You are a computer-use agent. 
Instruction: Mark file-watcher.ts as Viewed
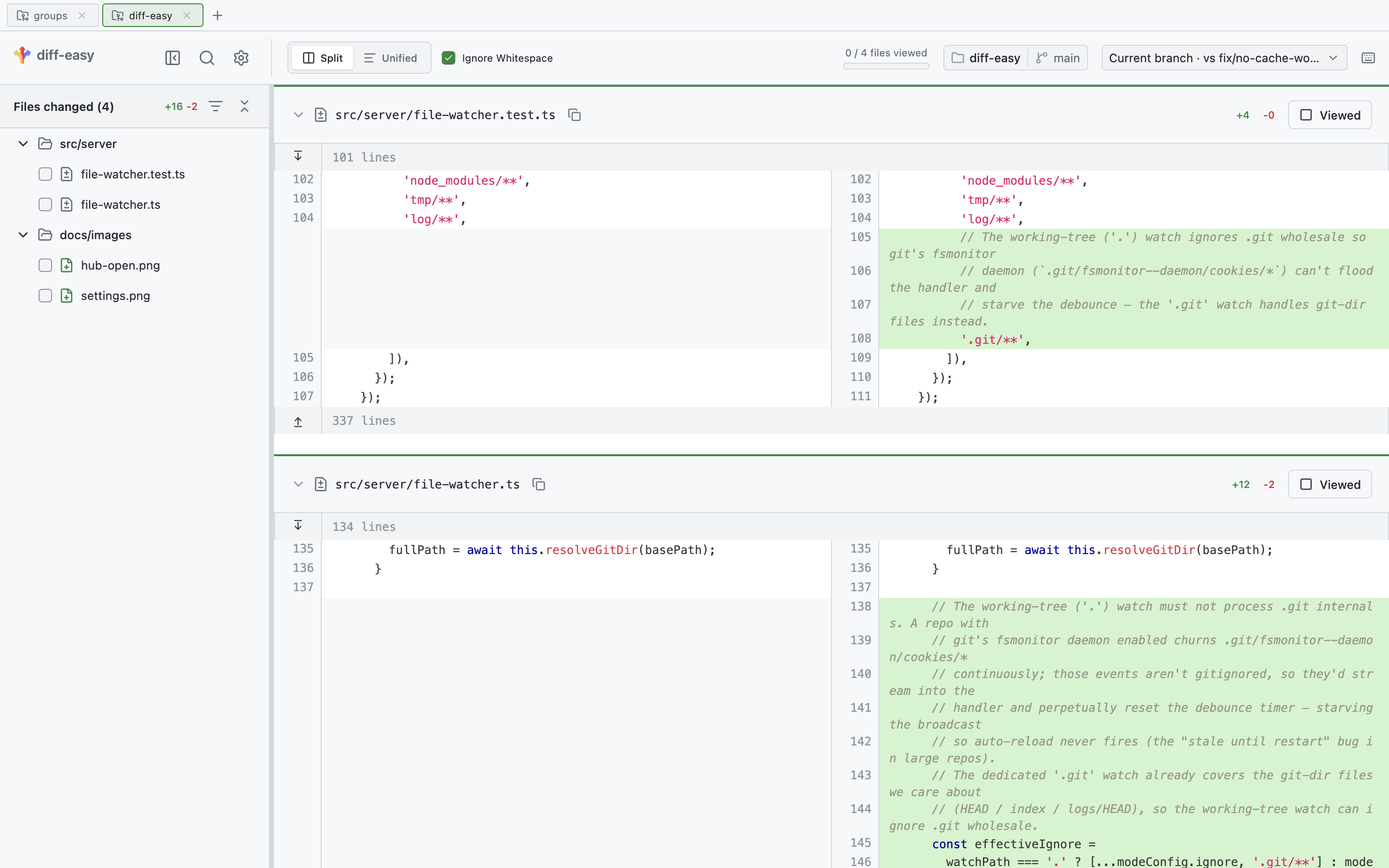(x=1330, y=485)
